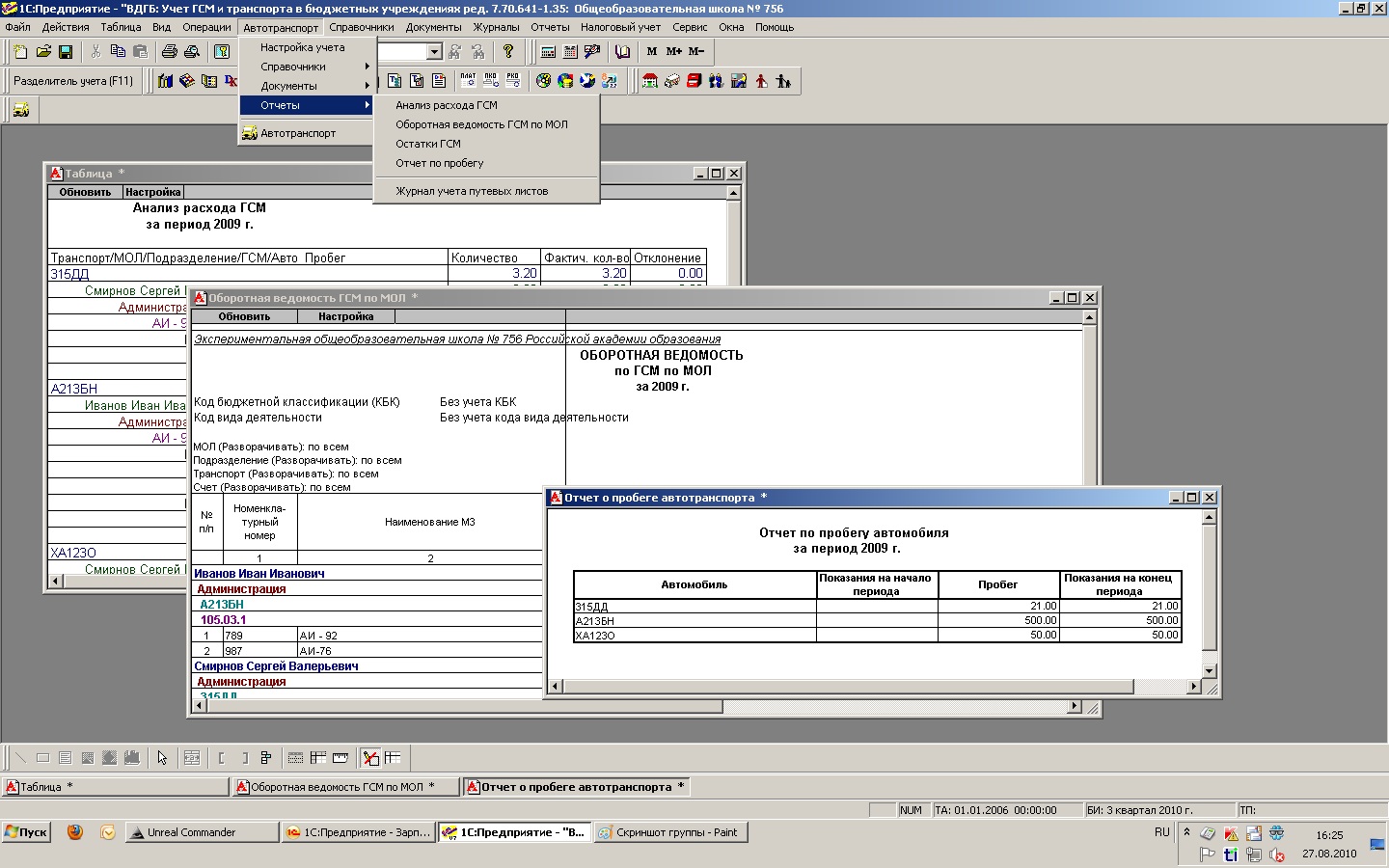Click the M memory button
Viewport: 1389px width, 868px height.
[x=652, y=52]
